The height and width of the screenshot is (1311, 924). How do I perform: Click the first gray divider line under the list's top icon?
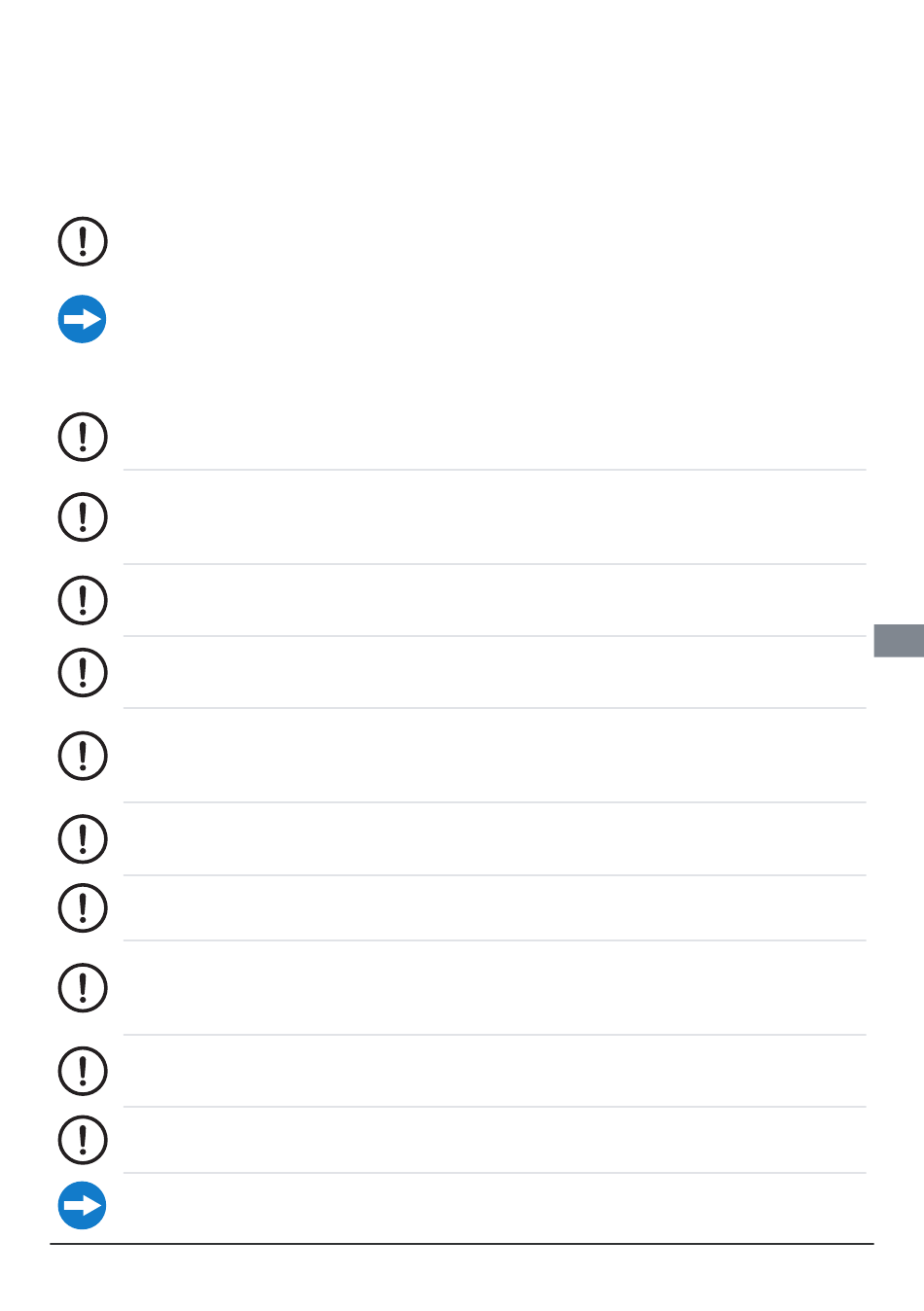pyautogui.click(x=494, y=470)
